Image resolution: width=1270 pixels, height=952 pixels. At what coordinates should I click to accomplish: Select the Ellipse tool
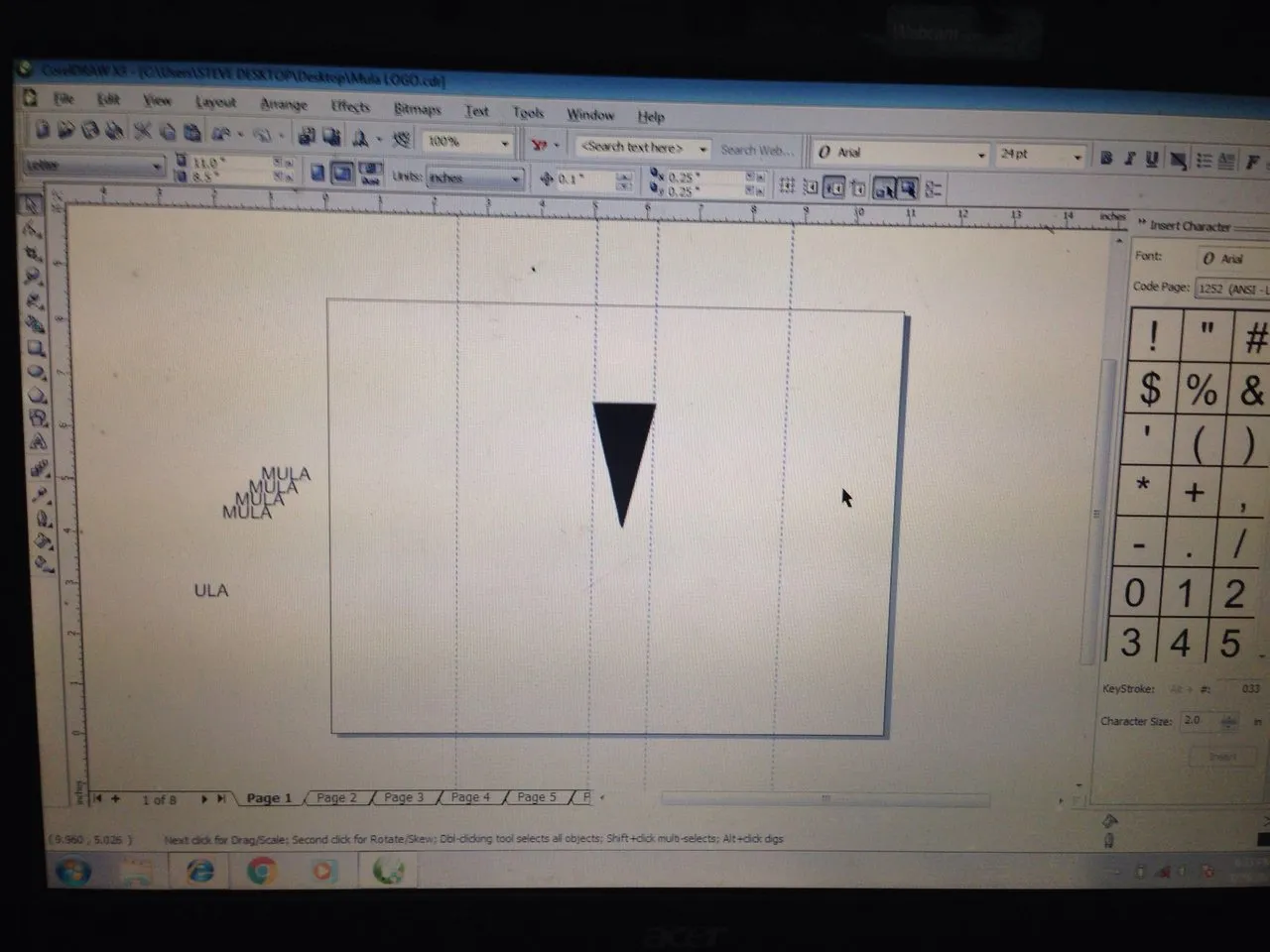[38, 372]
